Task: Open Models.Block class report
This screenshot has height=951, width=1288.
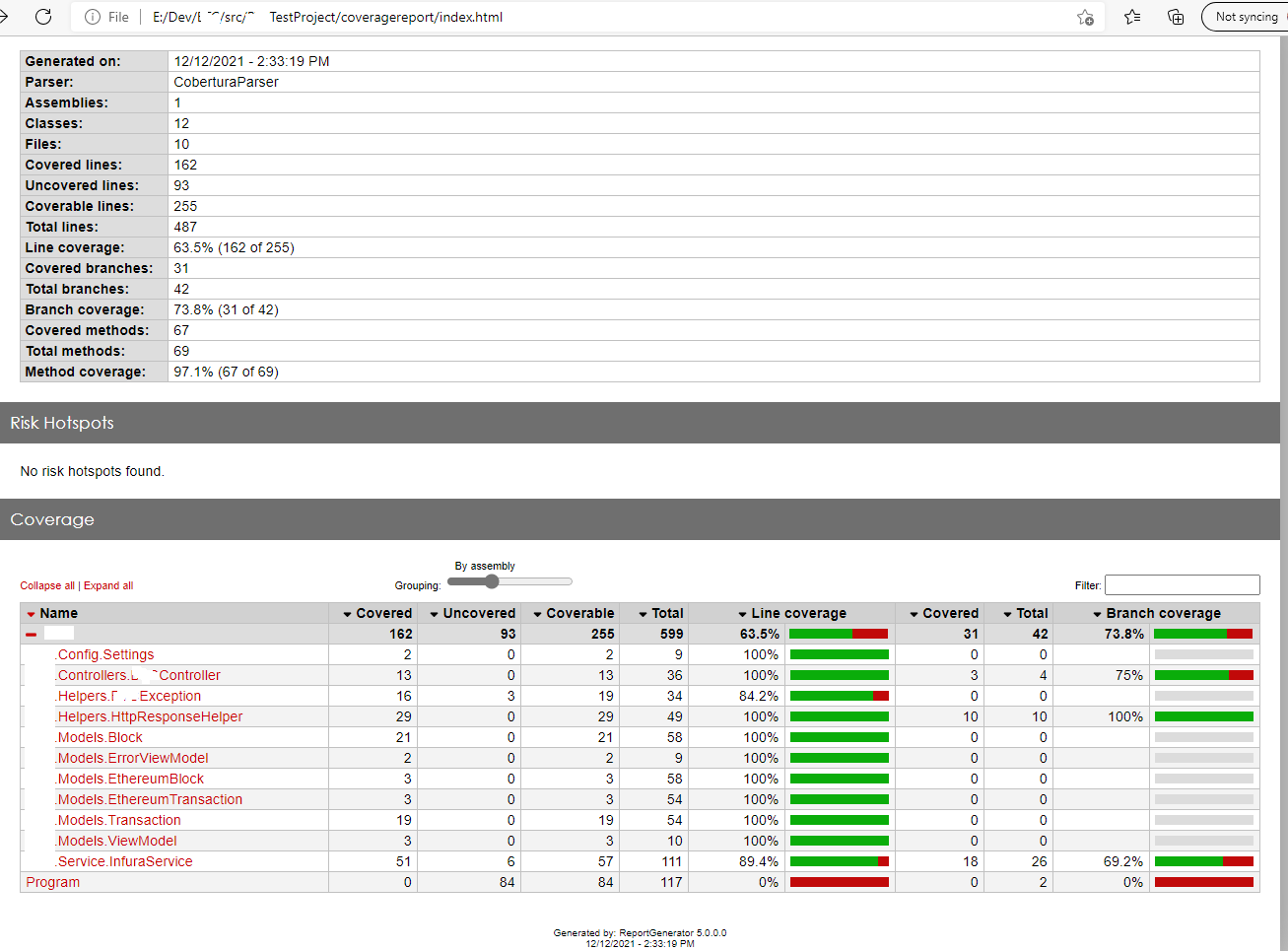Action: coord(99,737)
